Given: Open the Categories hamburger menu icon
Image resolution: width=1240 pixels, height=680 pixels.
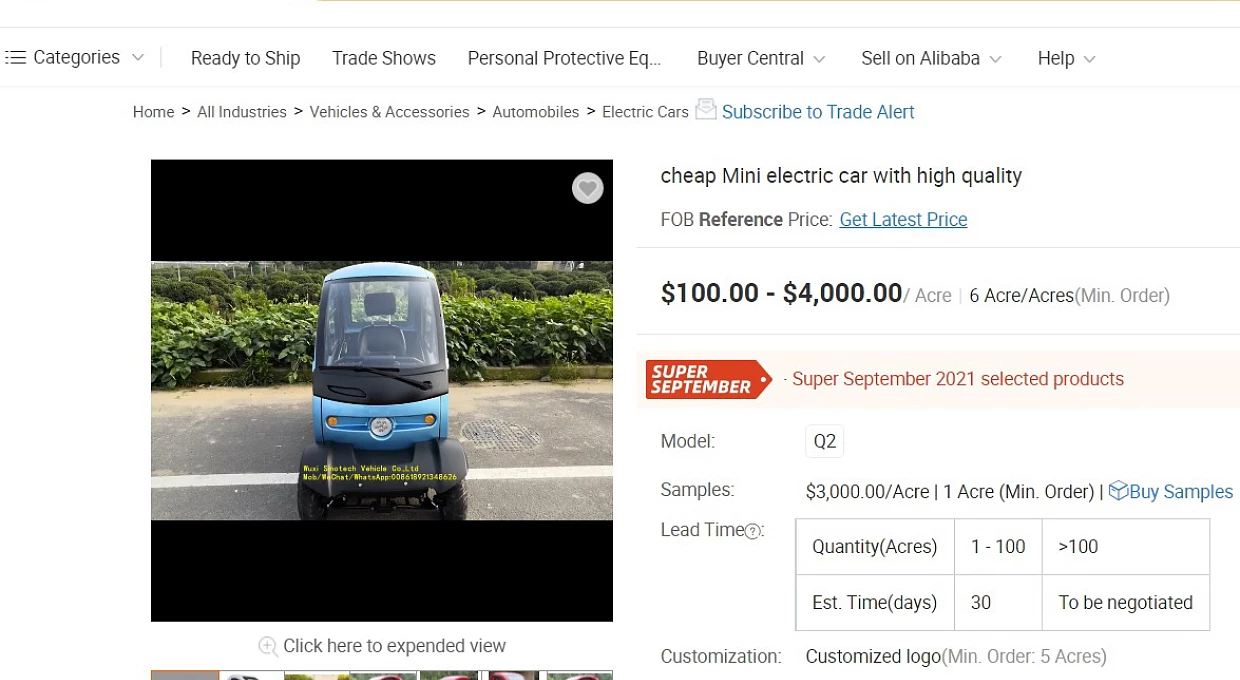Looking at the screenshot, I should coord(15,58).
